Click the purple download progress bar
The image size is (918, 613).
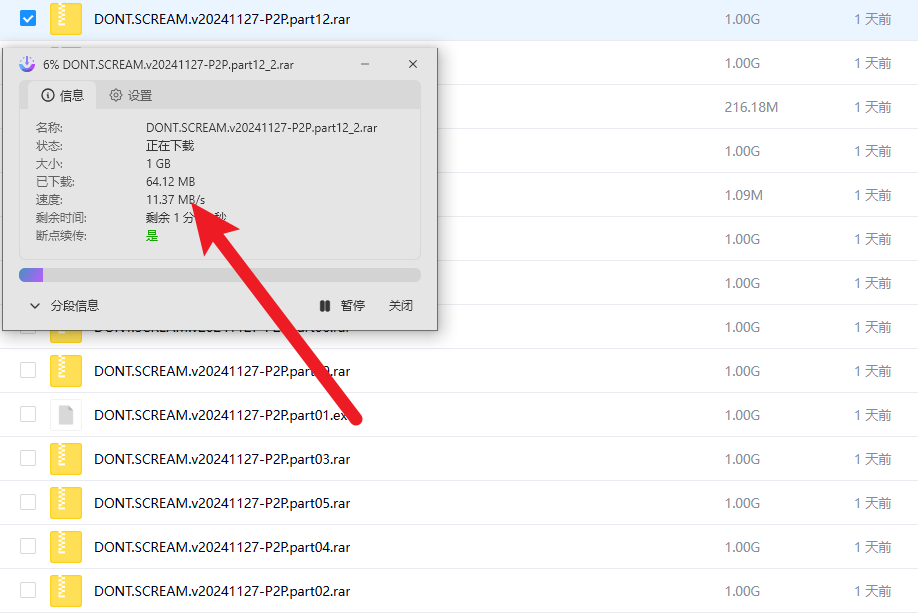(x=30, y=274)
